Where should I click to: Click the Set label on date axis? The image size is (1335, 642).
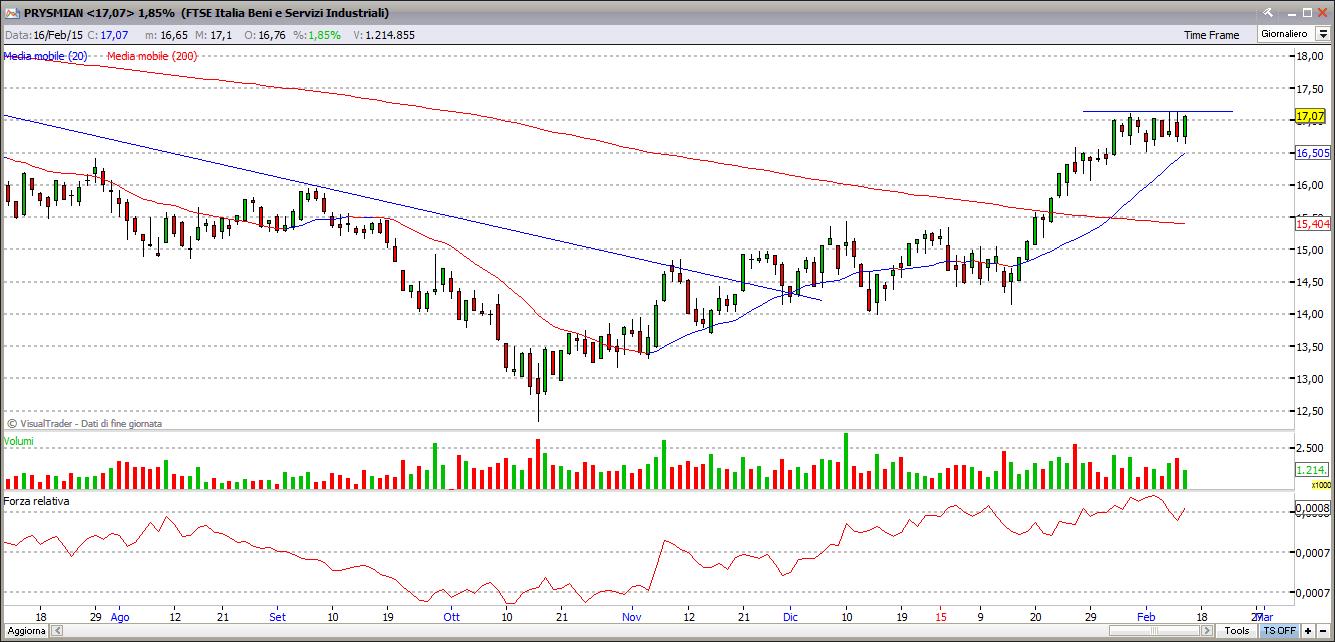[278, 618]
